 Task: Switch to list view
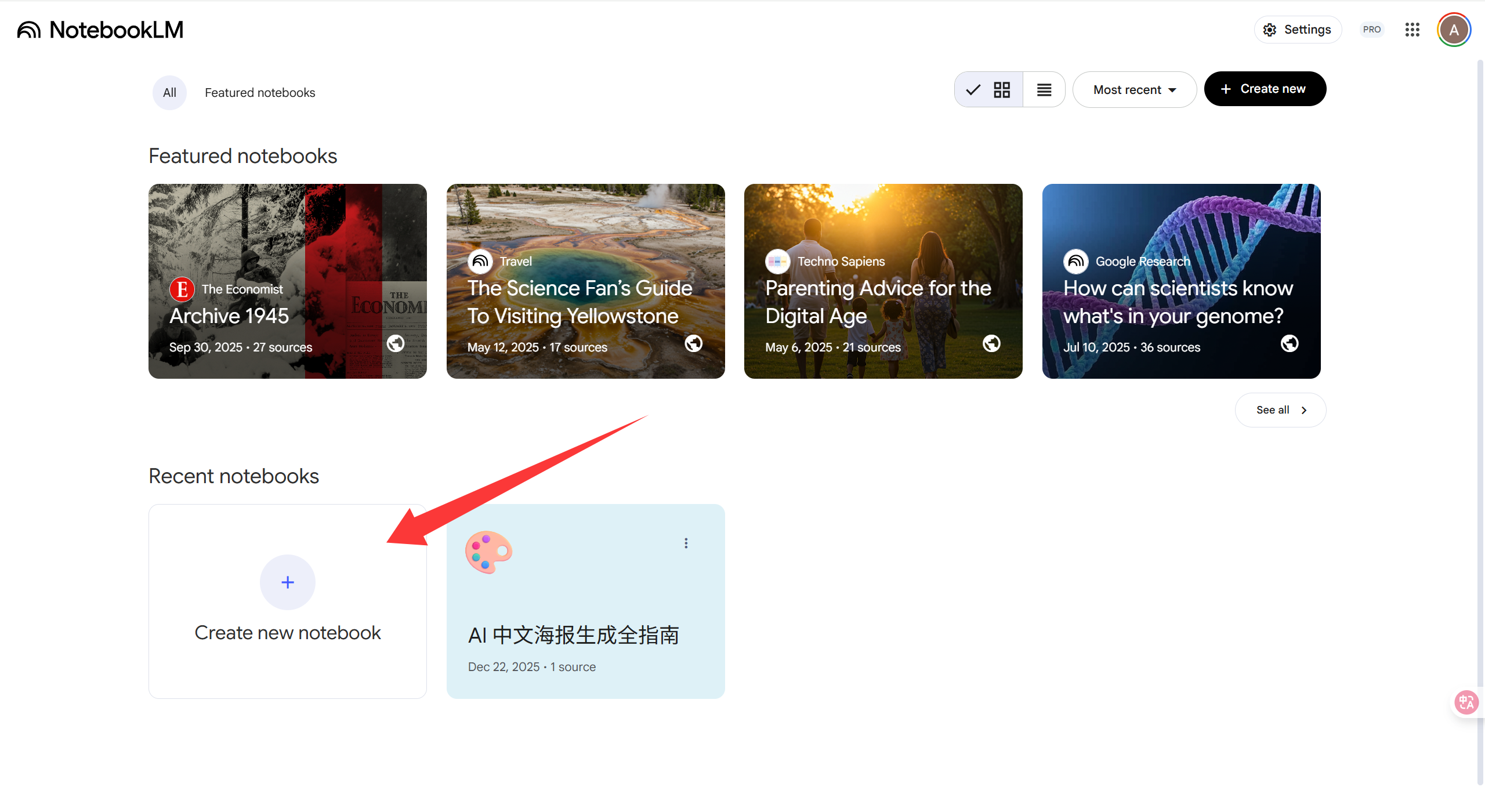(1044, 90)
